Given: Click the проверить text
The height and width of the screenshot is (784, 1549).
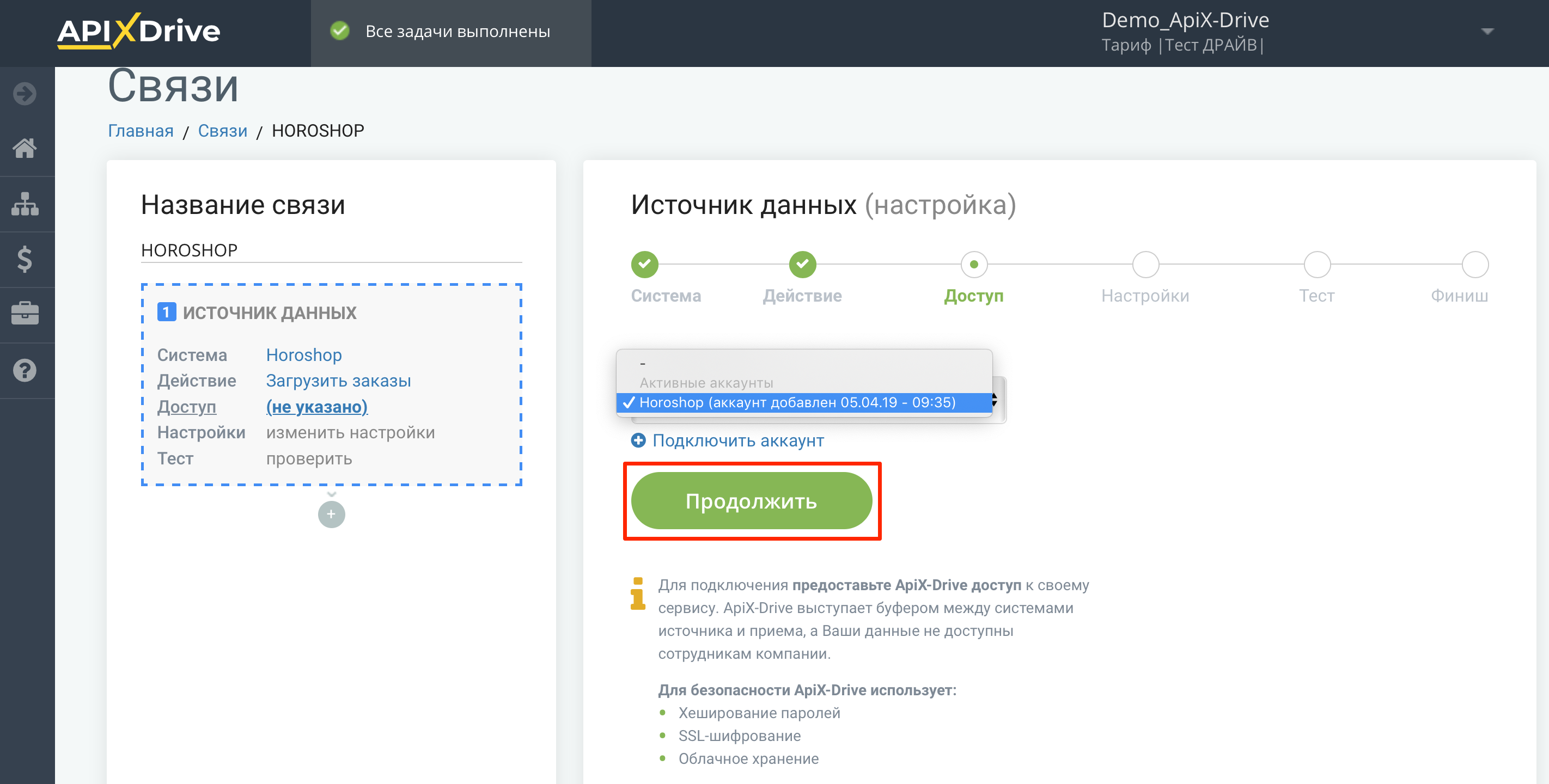Looking at the screenshot, I should point(309,459).
